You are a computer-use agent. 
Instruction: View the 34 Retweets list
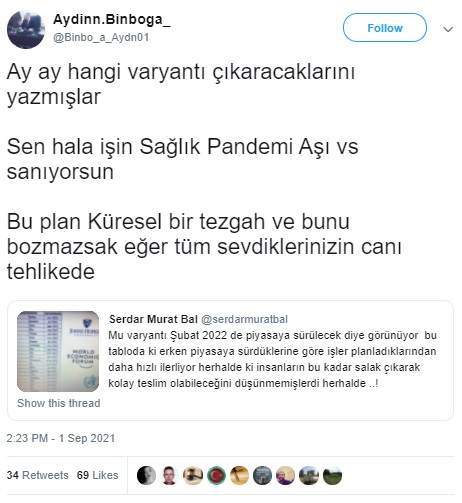click(x=38, y=475)
